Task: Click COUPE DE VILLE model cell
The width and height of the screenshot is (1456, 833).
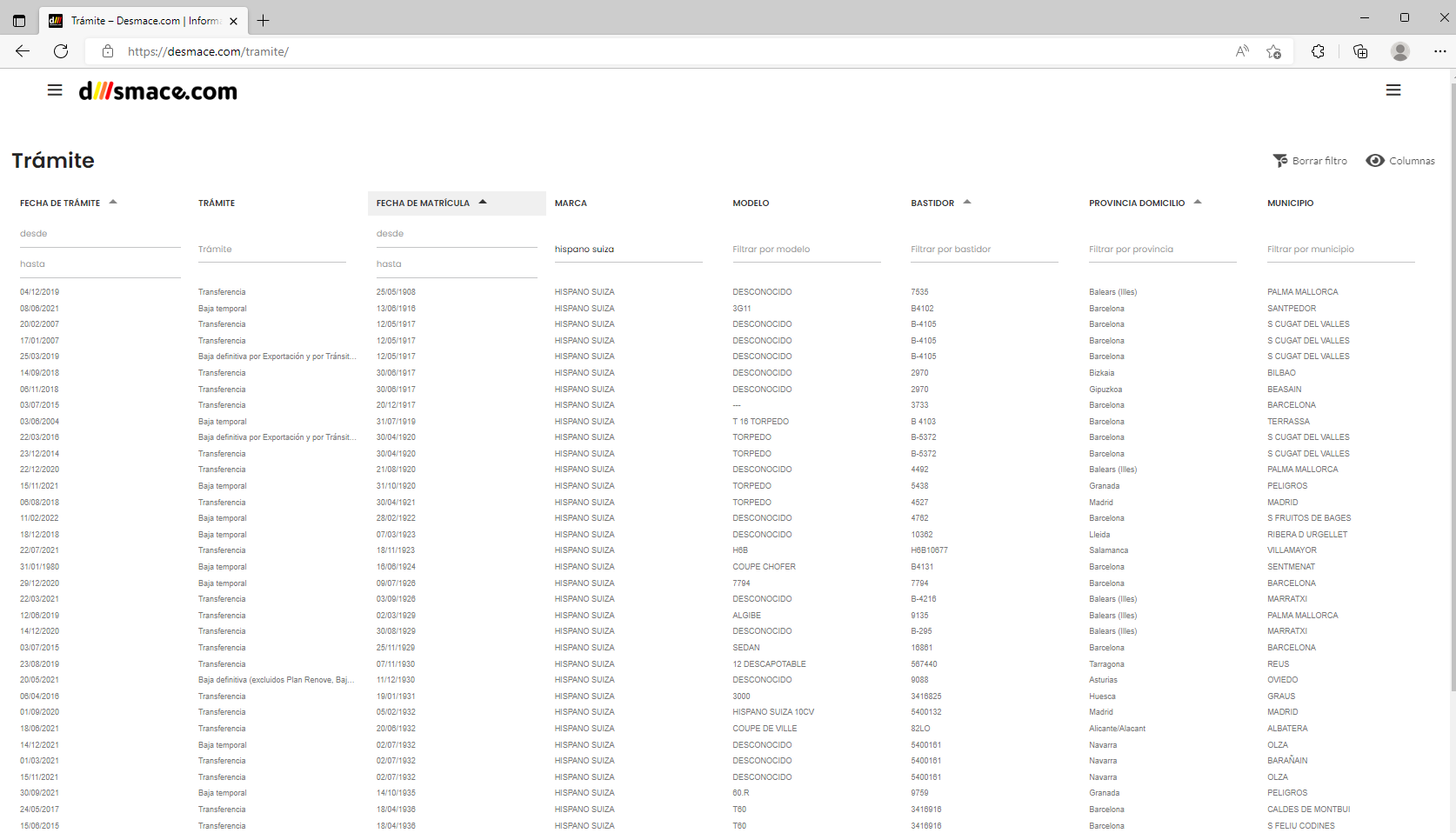Action: [765, 729]
